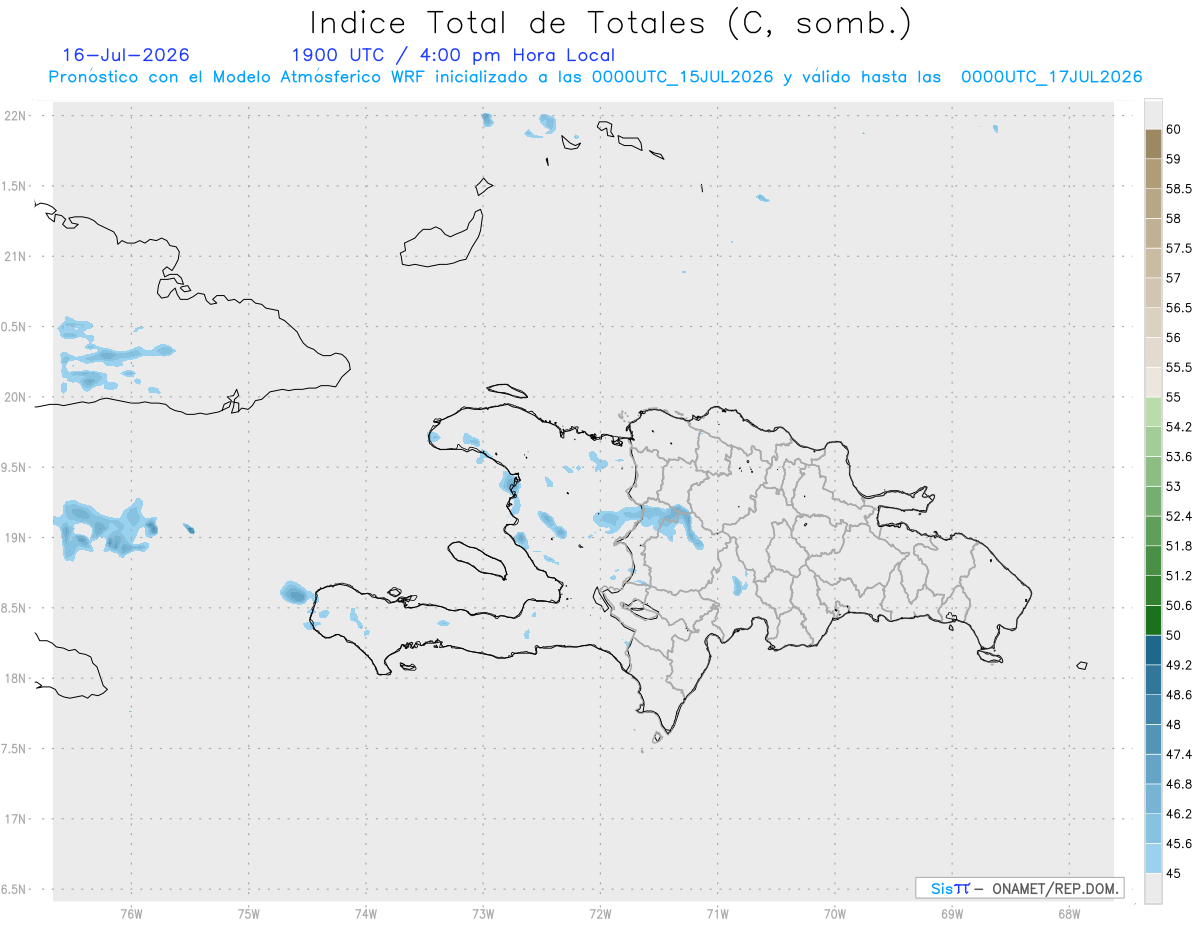This screenshot has height=927, width=1200.
Task: Click the 76W longitude label
Action: tap(131, 913)
